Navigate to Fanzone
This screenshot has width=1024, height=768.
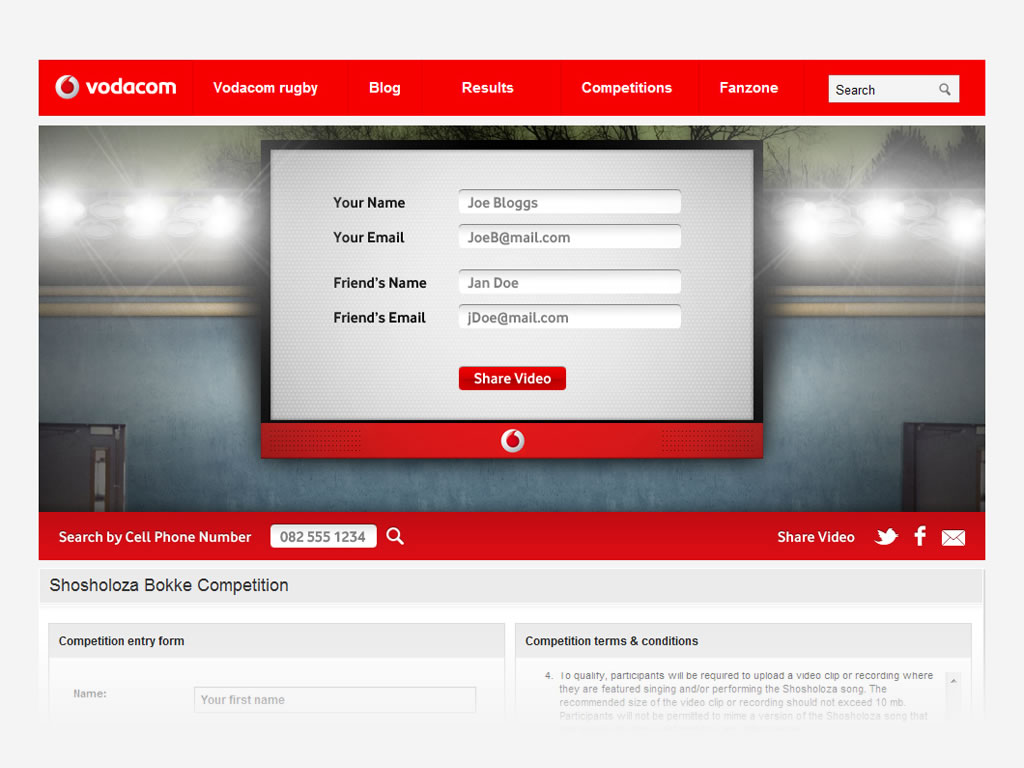click(748, 88)
